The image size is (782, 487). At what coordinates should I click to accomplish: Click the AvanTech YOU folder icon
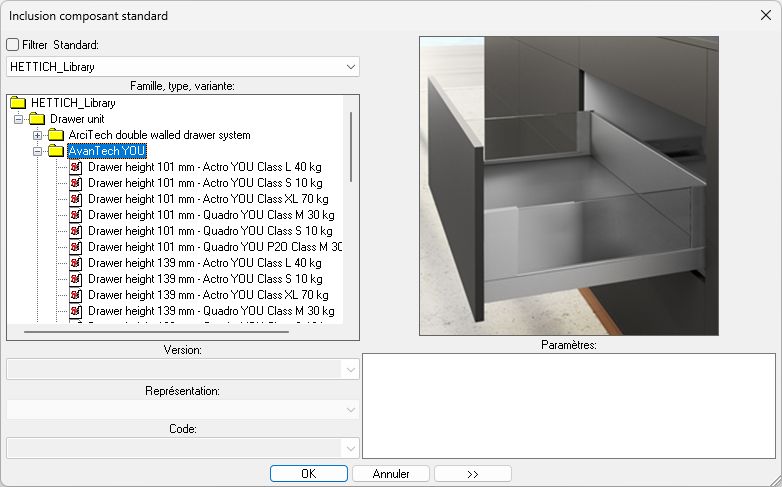[56, 151]
